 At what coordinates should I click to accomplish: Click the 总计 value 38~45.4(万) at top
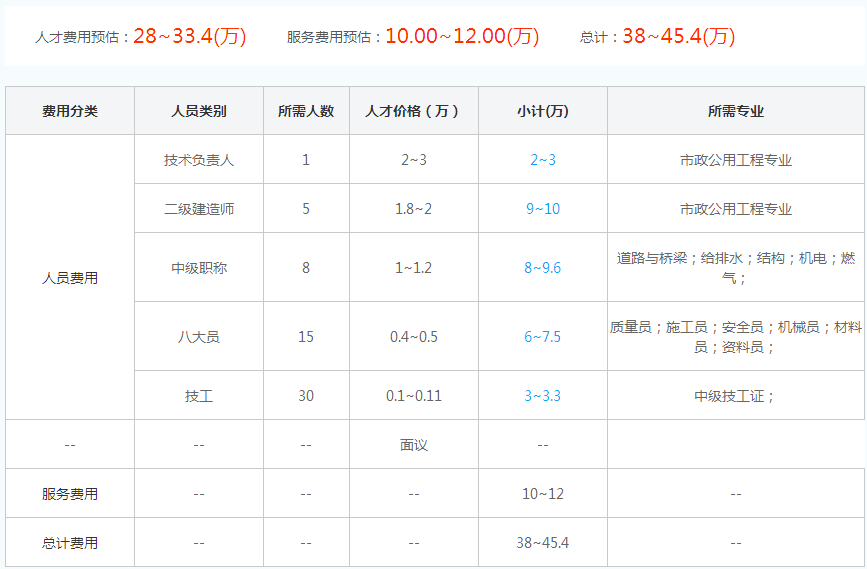[678, 36]
